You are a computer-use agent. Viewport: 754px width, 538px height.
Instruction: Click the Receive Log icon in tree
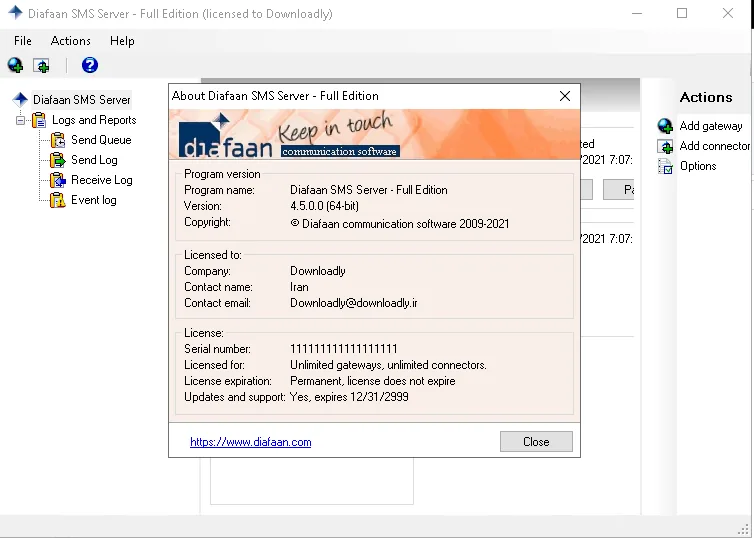click(58, 180)
